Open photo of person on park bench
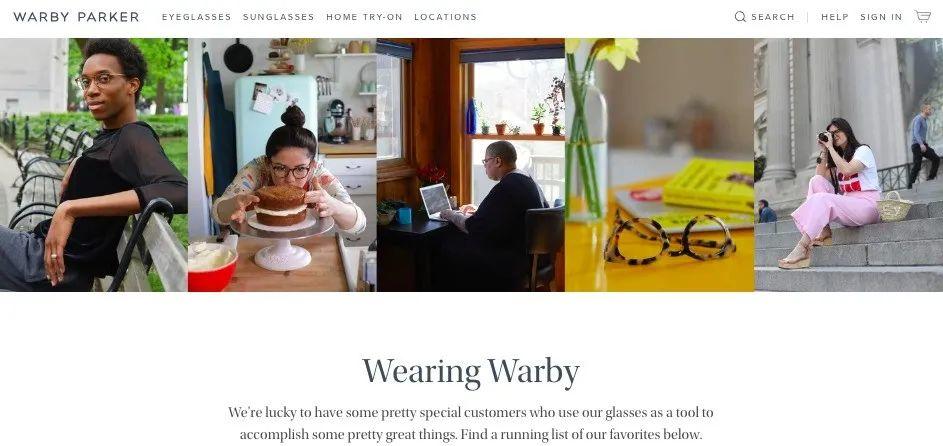The height and width of the screenshot is (446, 943). (x=94, y=165)
